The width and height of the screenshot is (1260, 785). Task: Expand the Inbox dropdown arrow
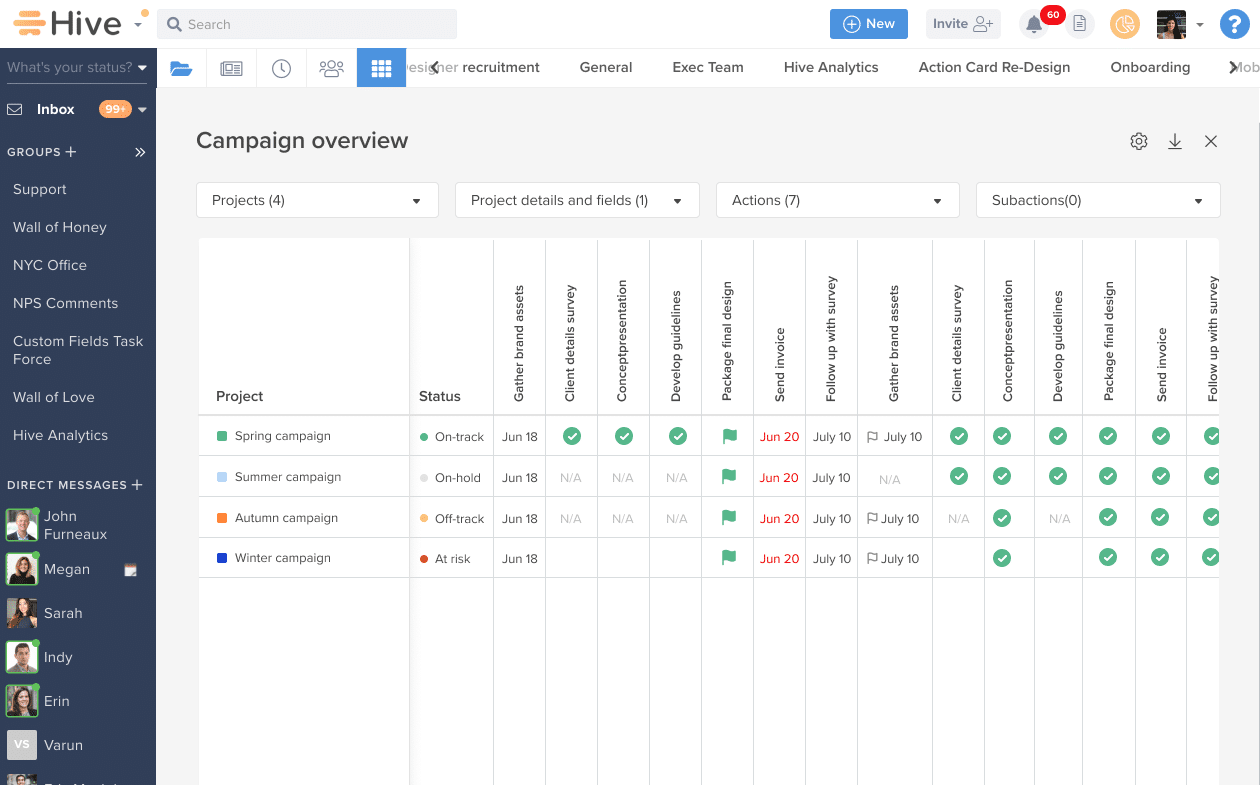coord(142,110)
